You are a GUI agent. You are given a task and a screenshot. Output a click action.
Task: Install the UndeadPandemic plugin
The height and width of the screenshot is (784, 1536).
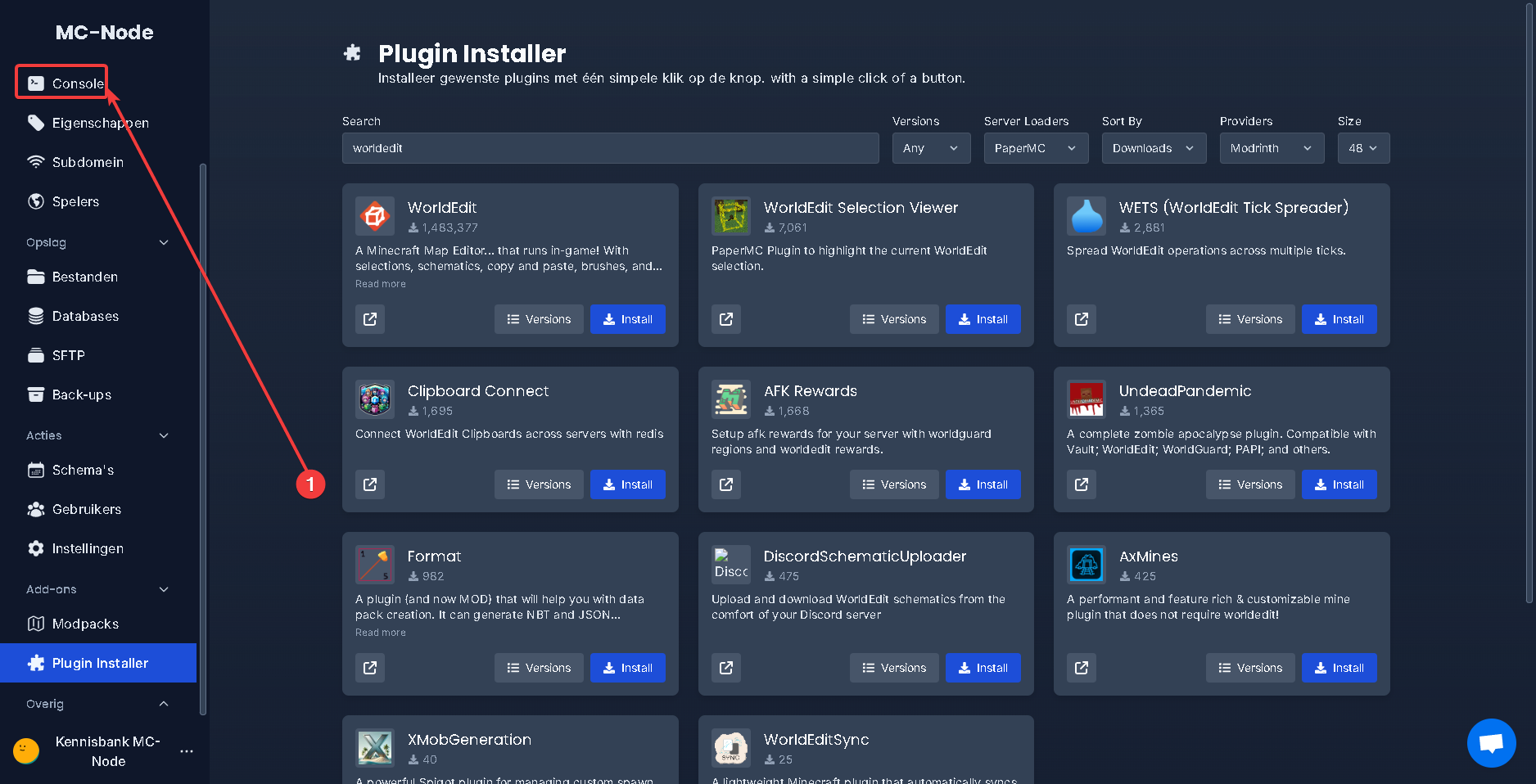pyautogui.click(x=1339, y=484)
